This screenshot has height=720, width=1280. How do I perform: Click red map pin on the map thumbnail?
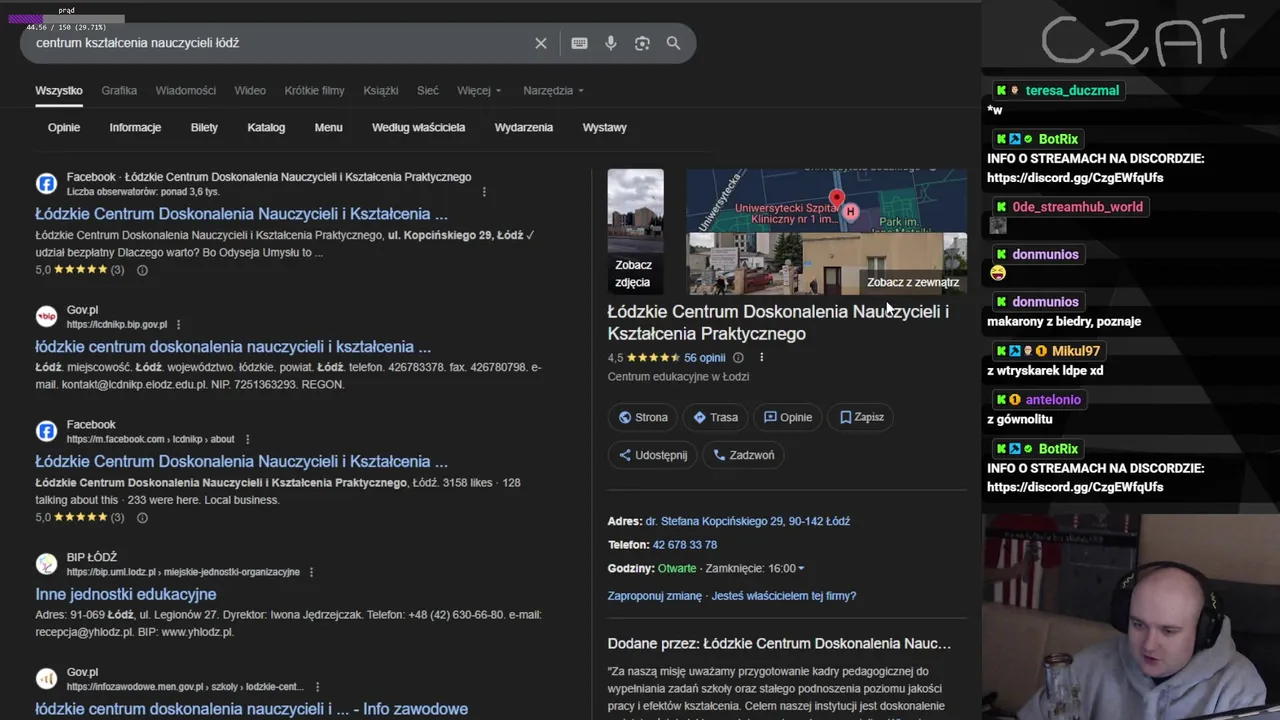coord(837,199)
